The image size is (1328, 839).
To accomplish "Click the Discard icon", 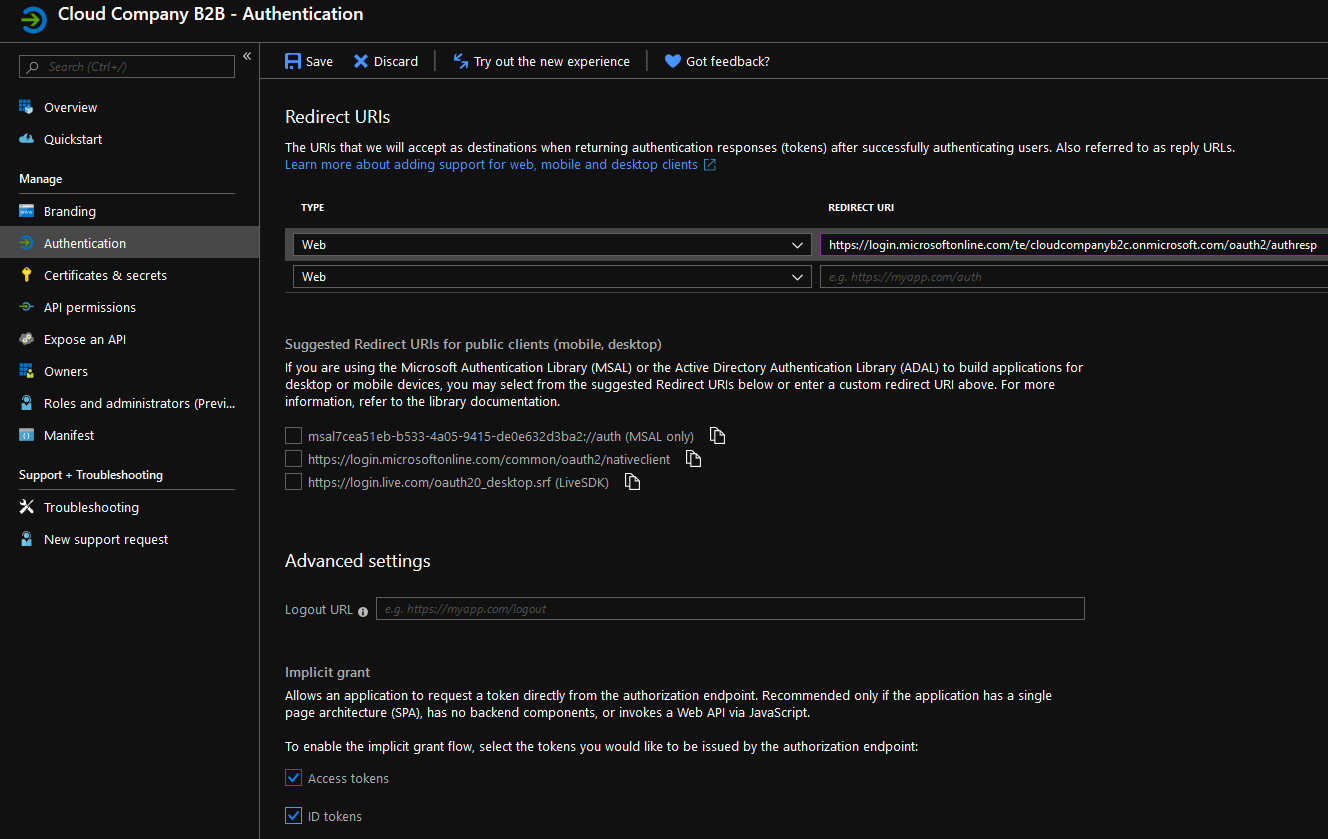I will coord(360,61).
